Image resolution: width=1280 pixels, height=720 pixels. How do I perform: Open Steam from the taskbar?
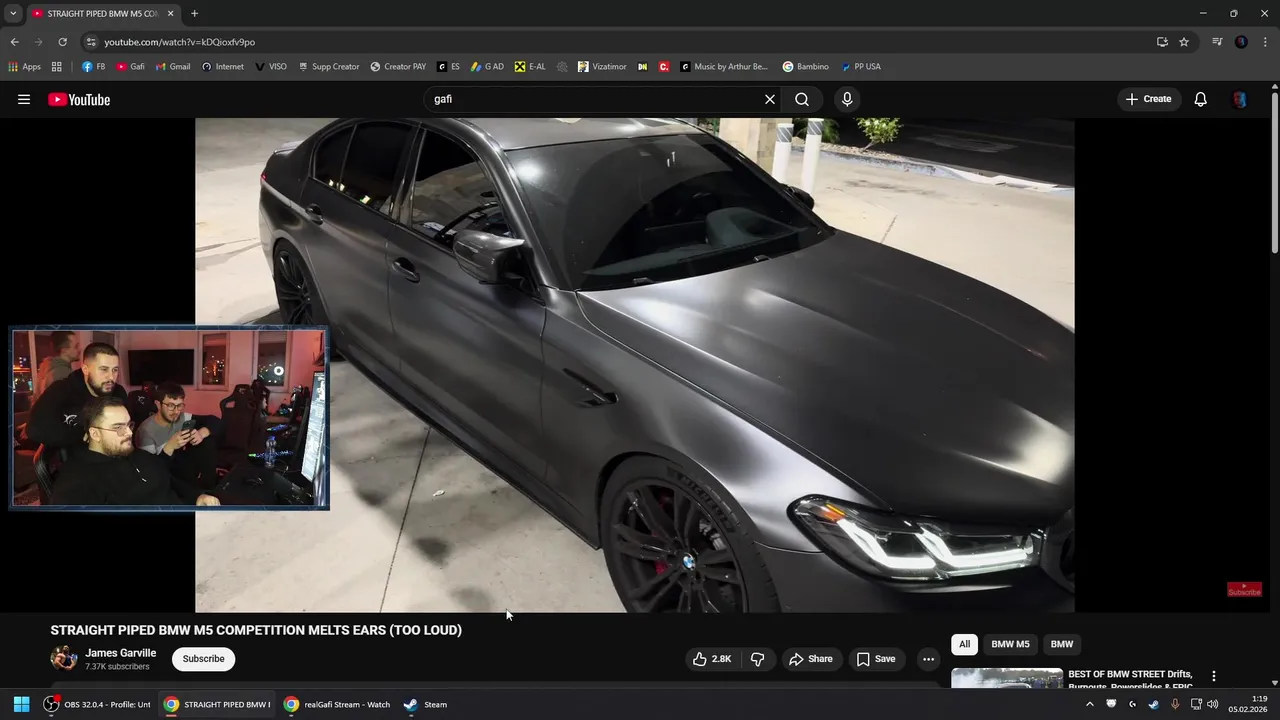[425, 704]
